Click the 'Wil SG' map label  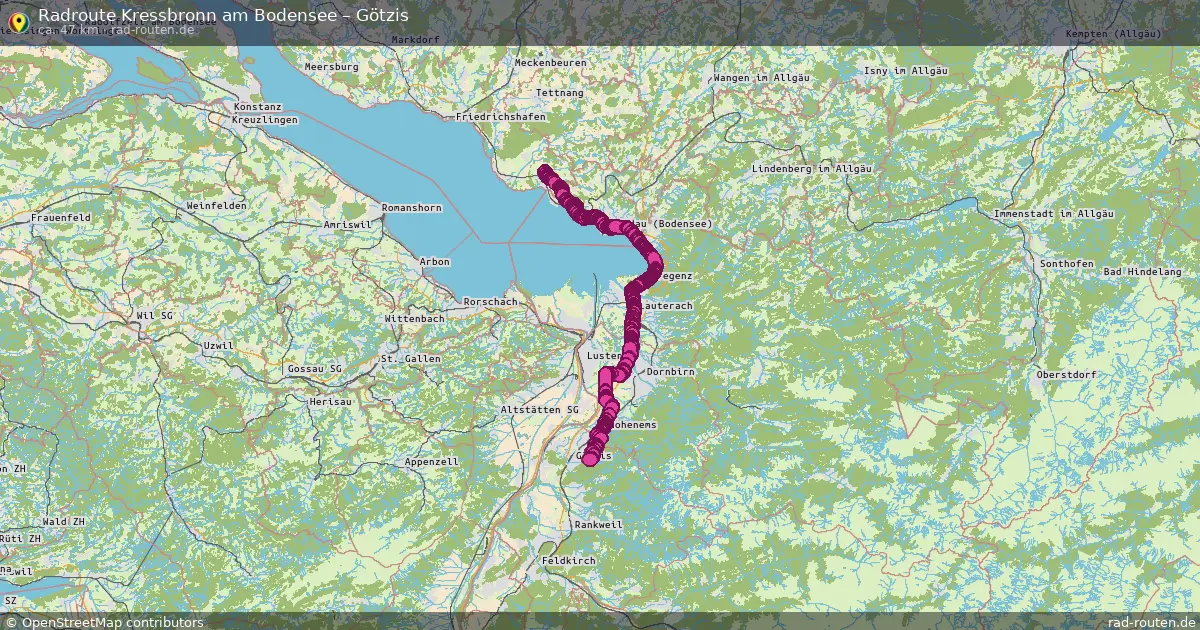(154, 316)
